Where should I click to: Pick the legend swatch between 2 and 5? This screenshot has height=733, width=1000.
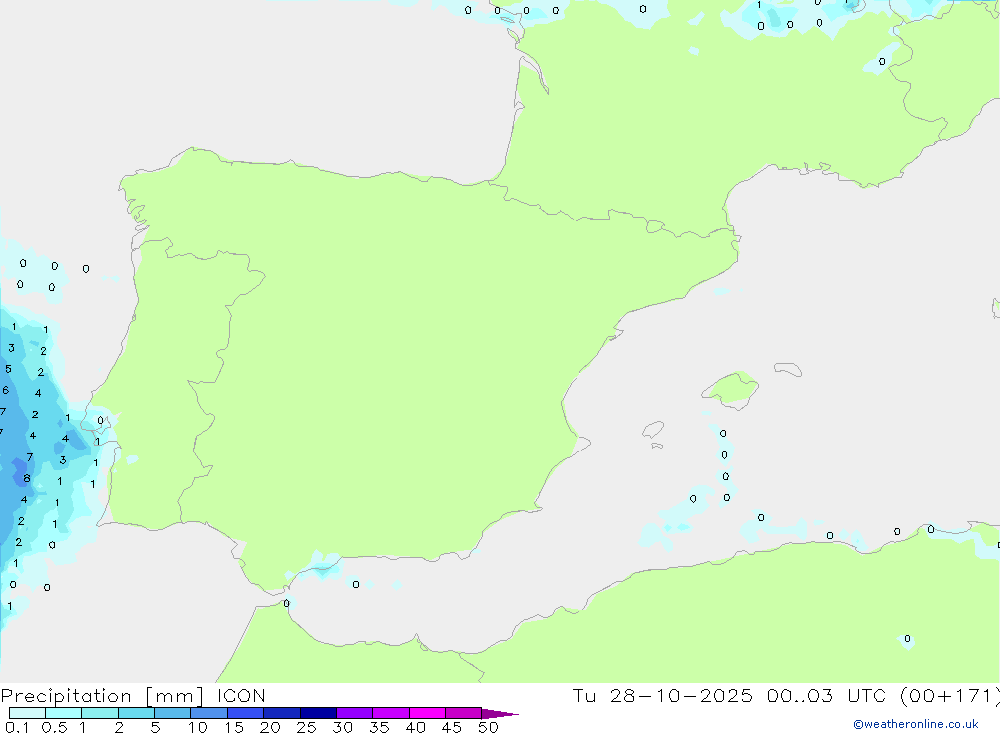pyautogui.click(x=136, y=713)
